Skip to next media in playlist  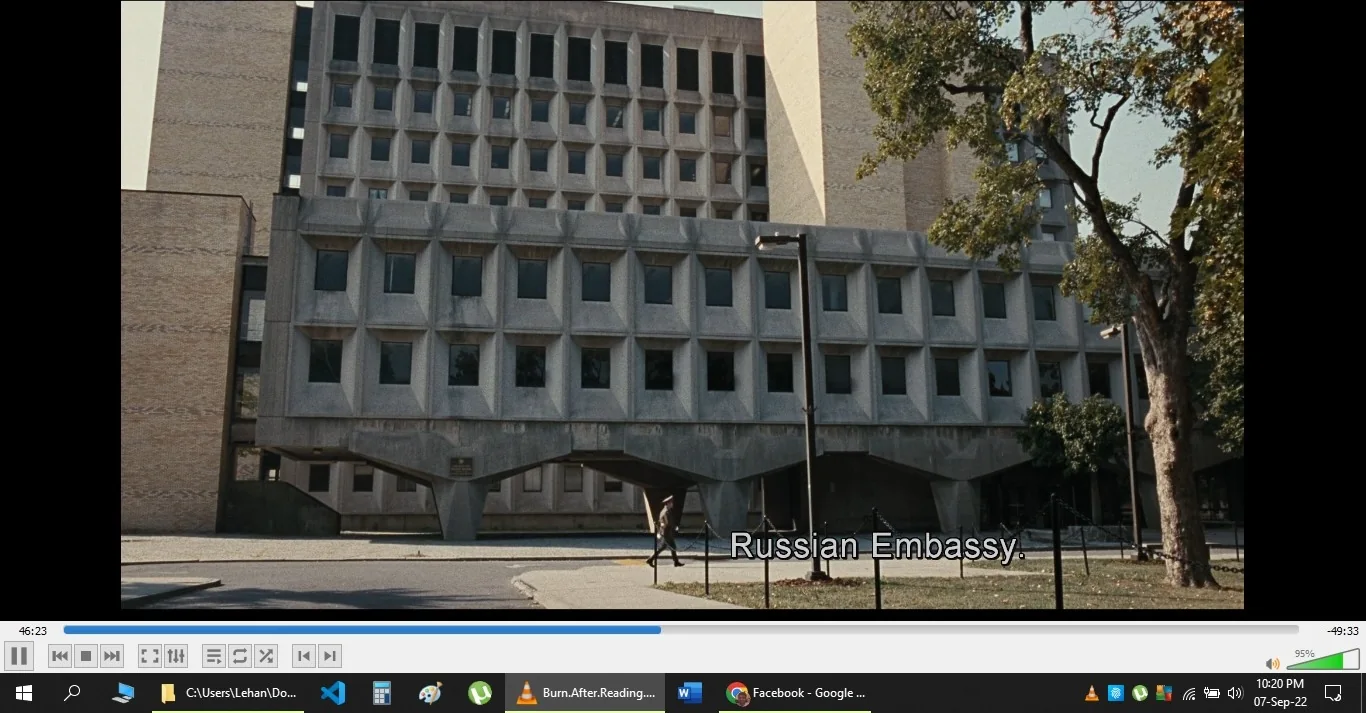112,656
